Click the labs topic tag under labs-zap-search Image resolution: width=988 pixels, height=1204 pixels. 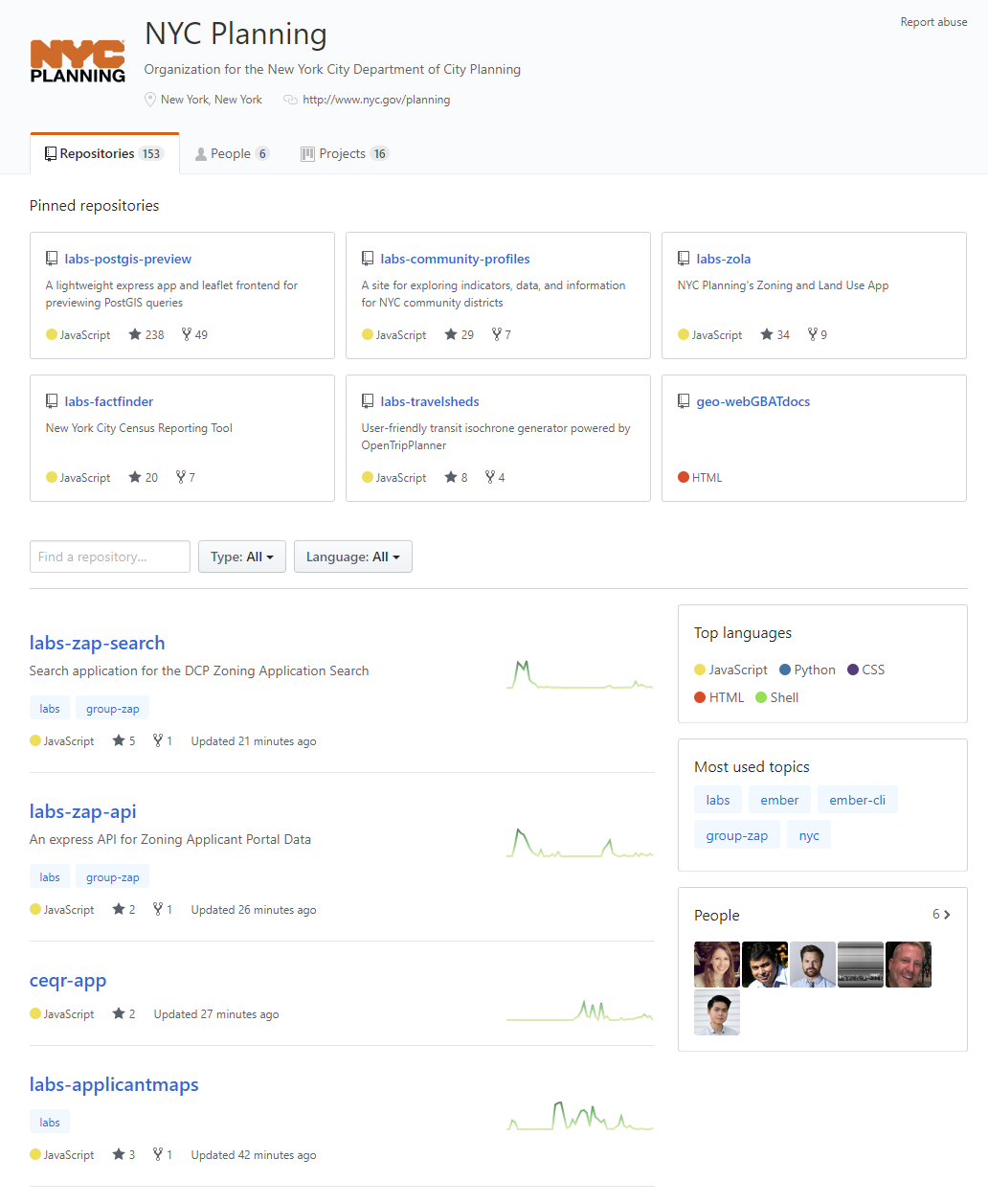coord(50,709)
